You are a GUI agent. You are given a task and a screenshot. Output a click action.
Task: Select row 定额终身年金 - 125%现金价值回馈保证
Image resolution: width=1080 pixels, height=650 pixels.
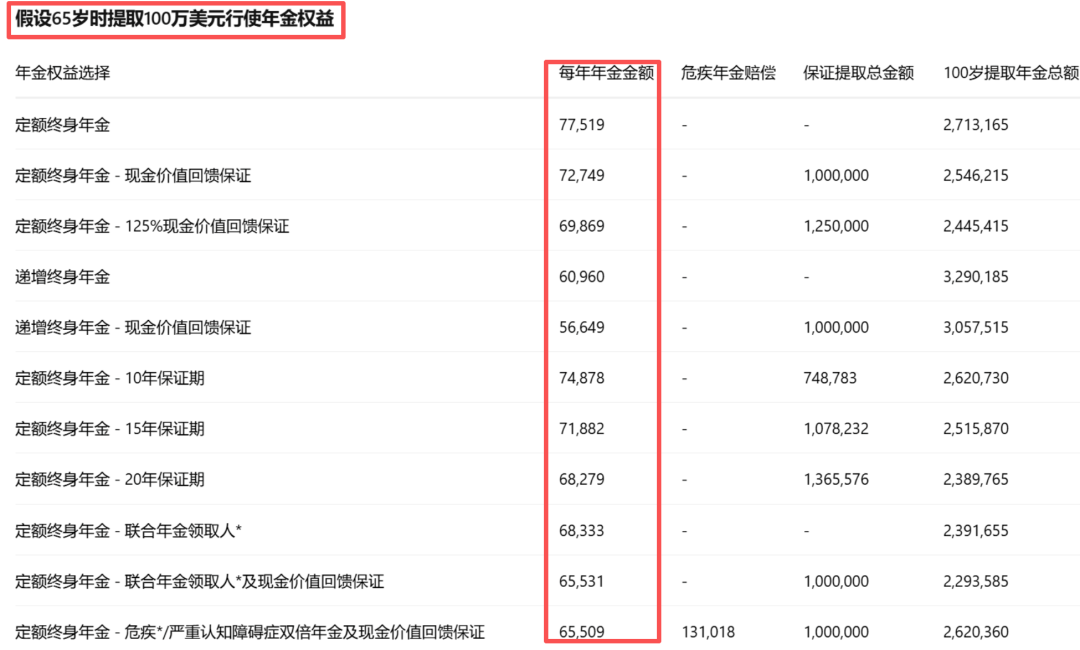tap(152, 226)
